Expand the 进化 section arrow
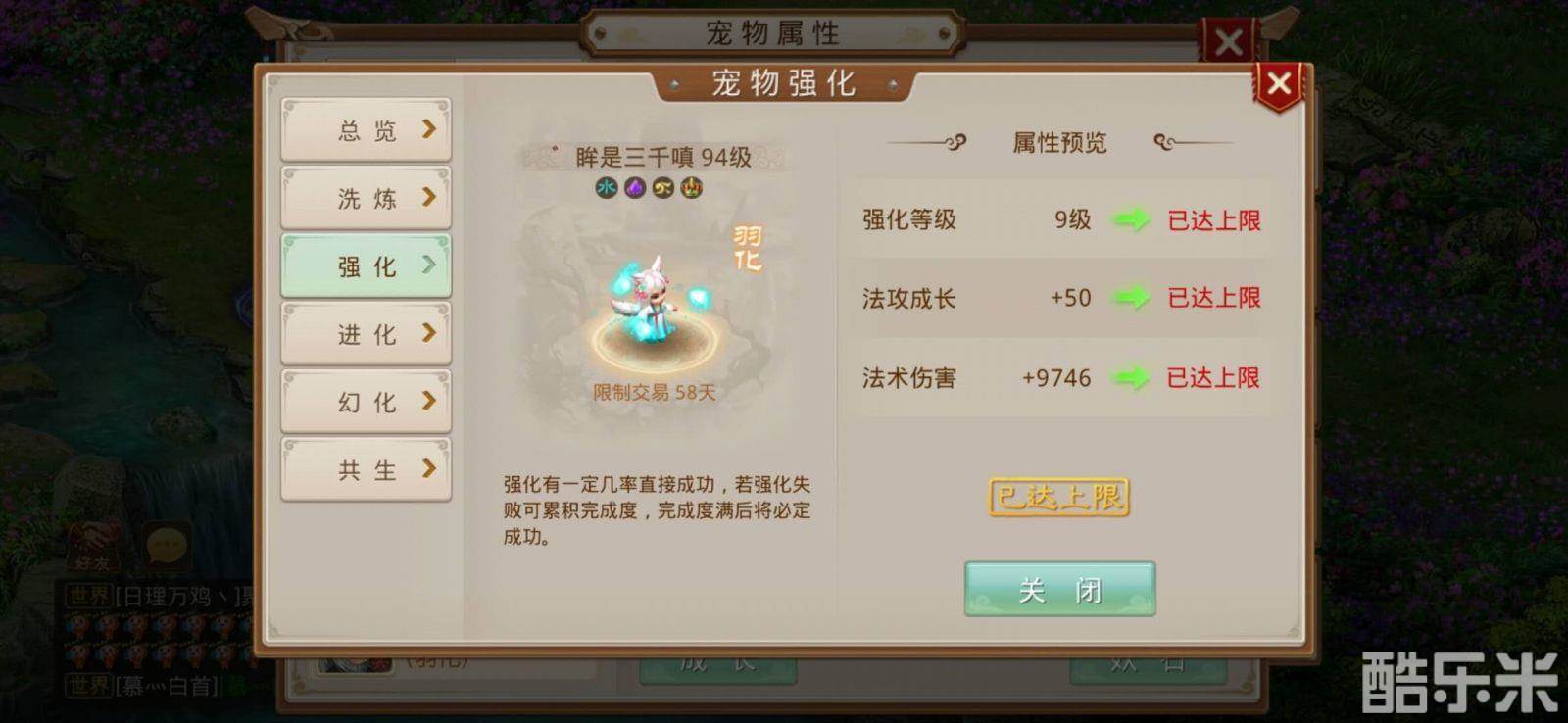1568x723 pixels. [428, 333]
